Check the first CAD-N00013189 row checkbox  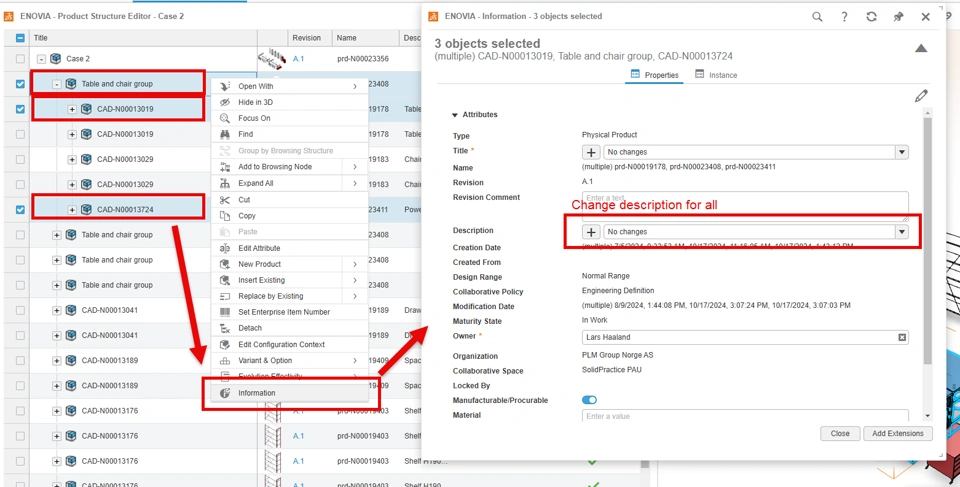click(20, 360)
